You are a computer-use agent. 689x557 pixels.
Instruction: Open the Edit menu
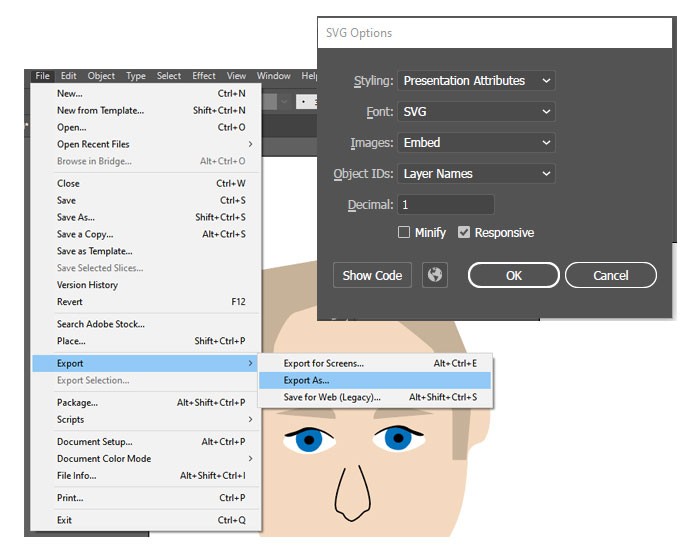[x=69, y=76]
